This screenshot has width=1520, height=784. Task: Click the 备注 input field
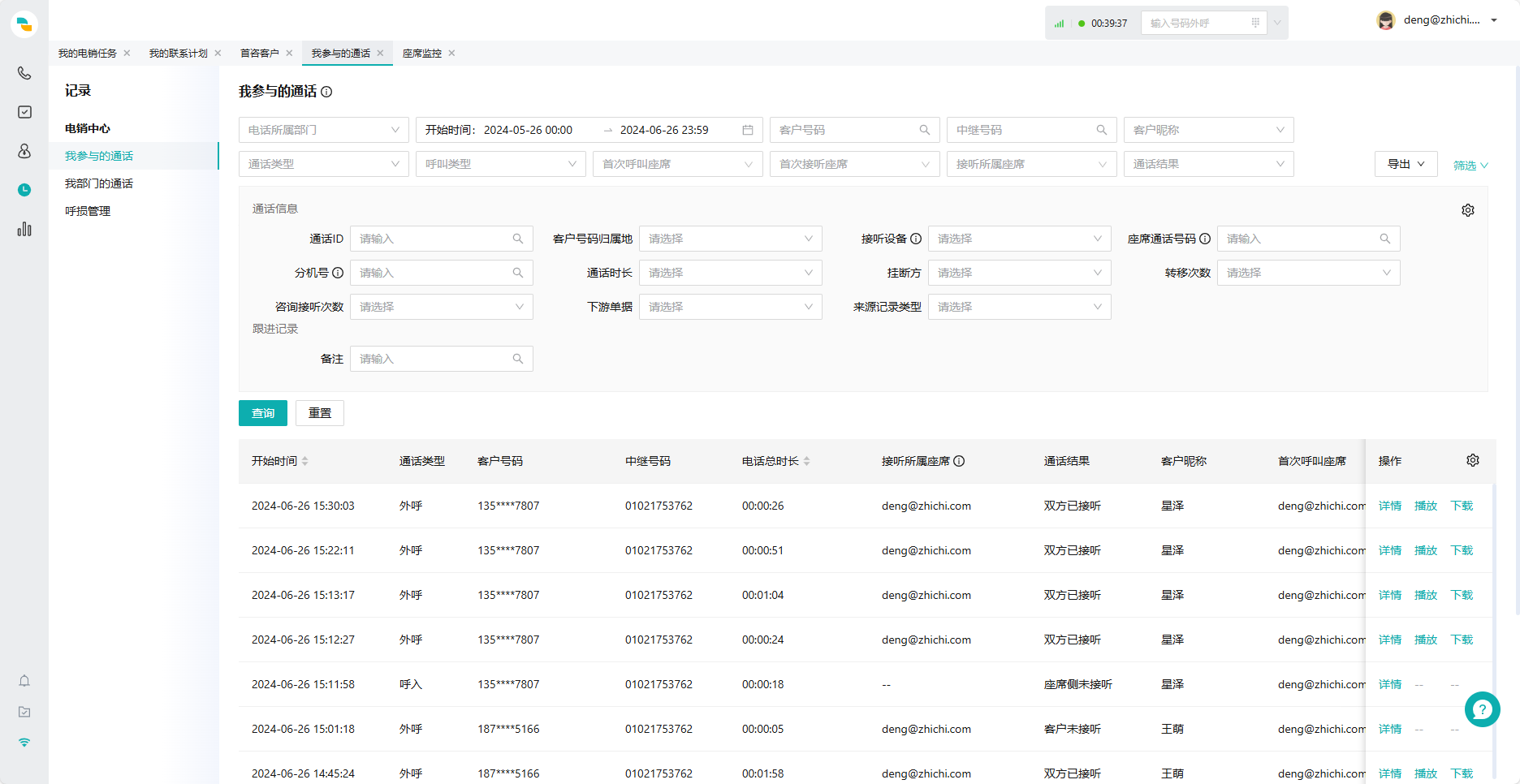pos(442,359)
